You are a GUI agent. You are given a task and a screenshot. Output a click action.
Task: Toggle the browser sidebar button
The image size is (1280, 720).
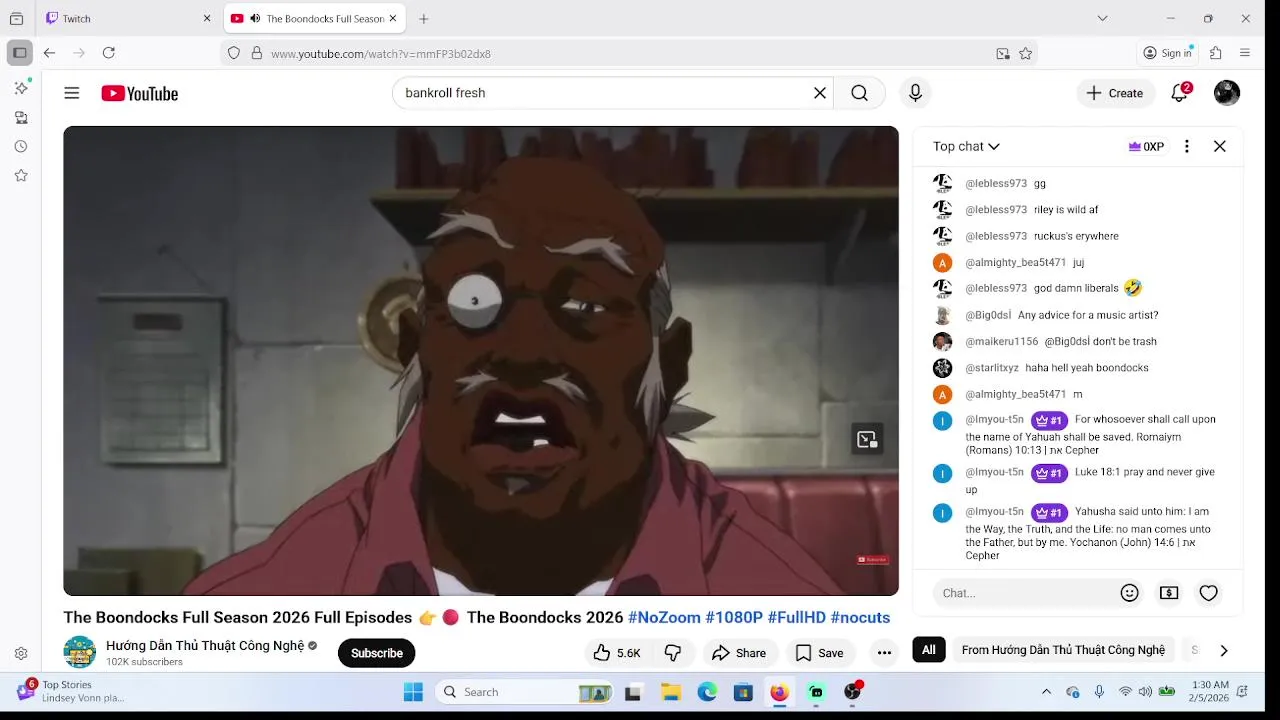(19, 53)
